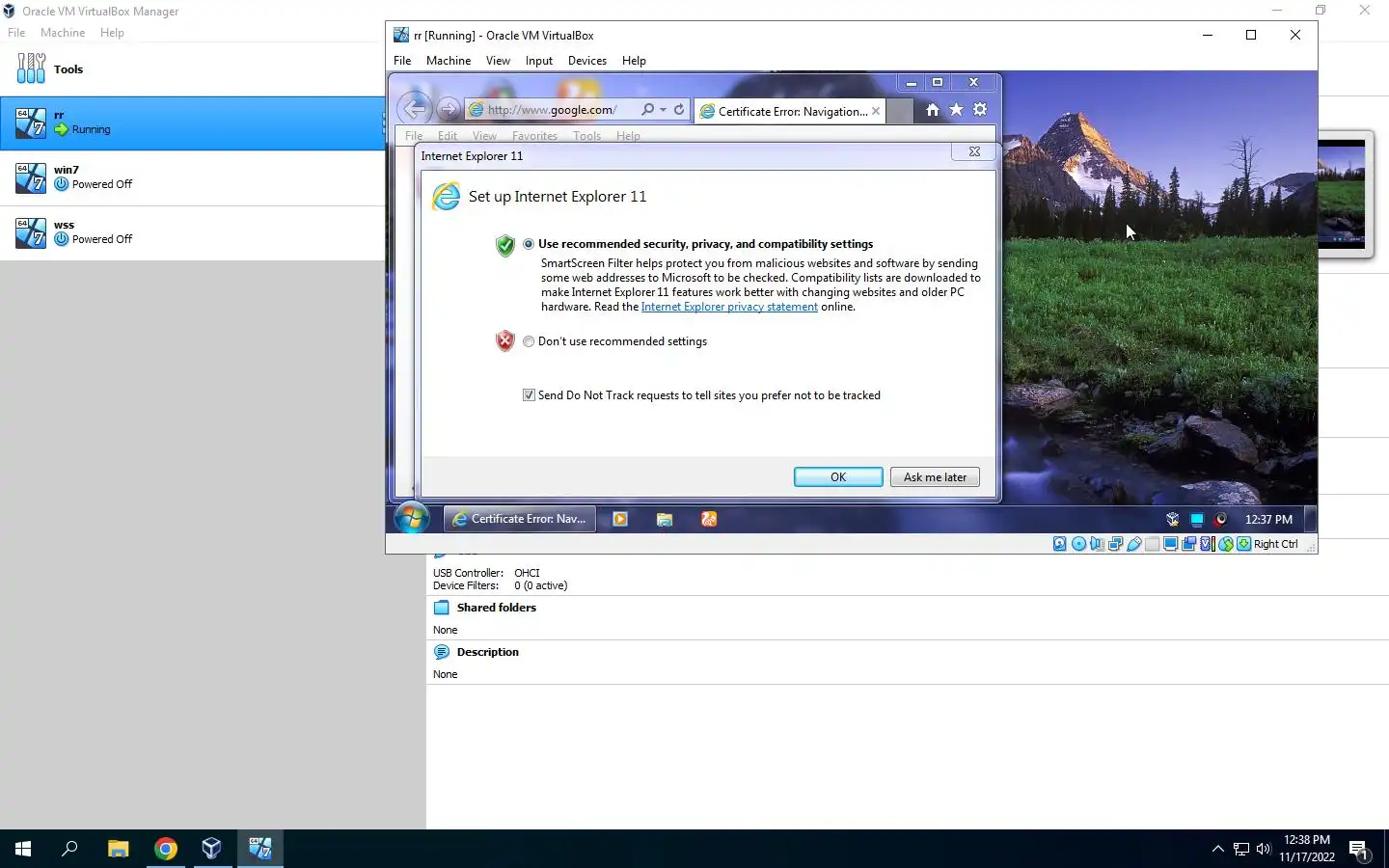1389x868 pixels.
Task: Click VM hard disk activity indicator
Action: click(x=1059, y=544)
